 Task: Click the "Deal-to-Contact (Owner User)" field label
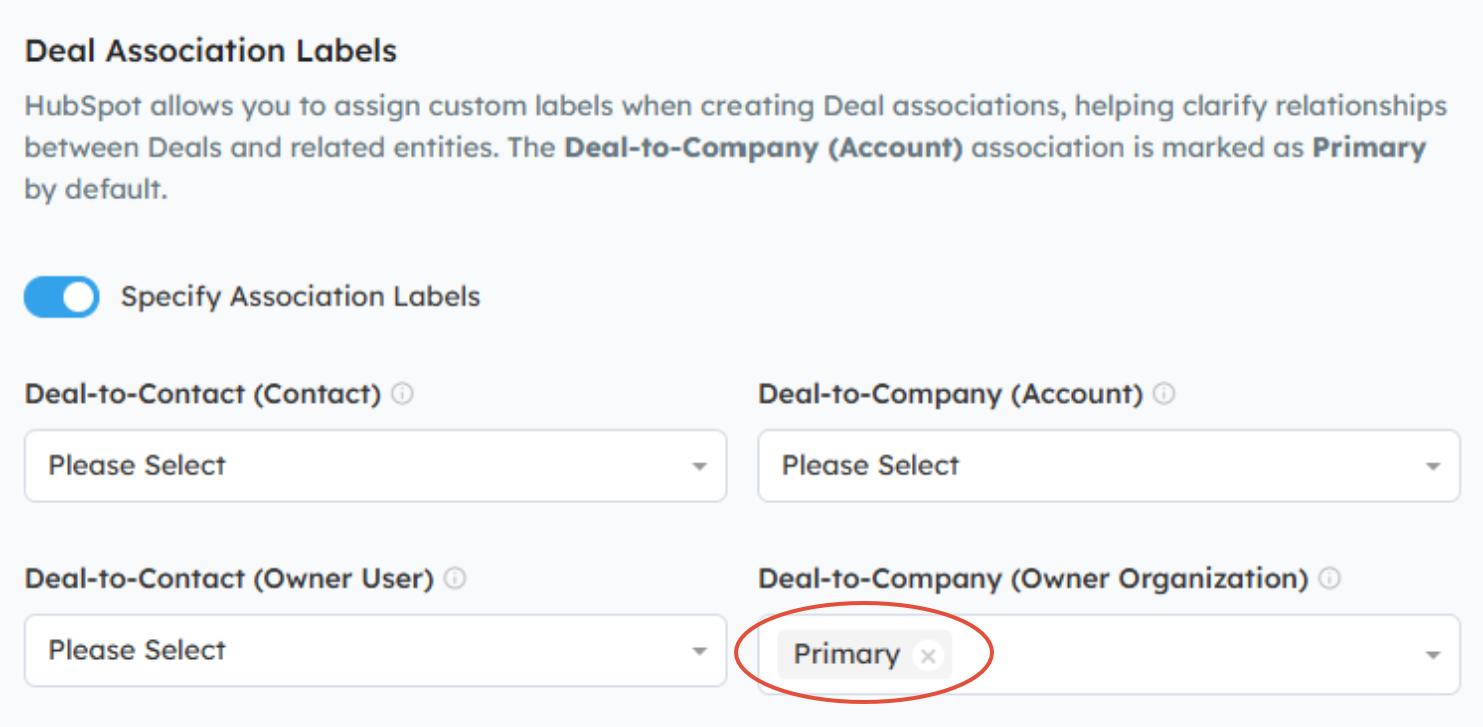[229, 578]
